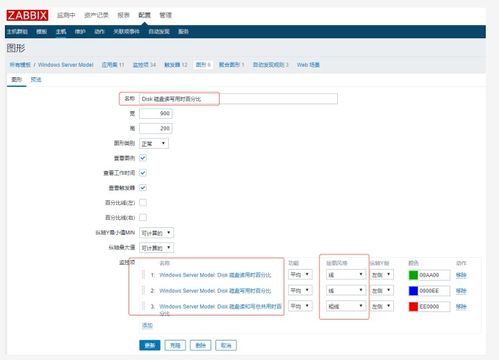The width and height of the screenshot is (499, 360).
Task: Open the 功能 dropdown in item row 1
Action: pos(300,275)
